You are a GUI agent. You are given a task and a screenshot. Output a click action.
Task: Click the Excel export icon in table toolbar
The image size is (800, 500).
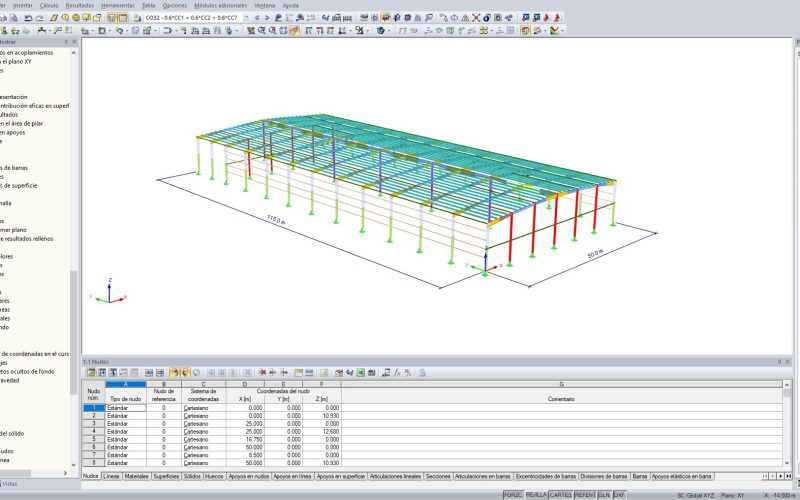coord(361,372)
